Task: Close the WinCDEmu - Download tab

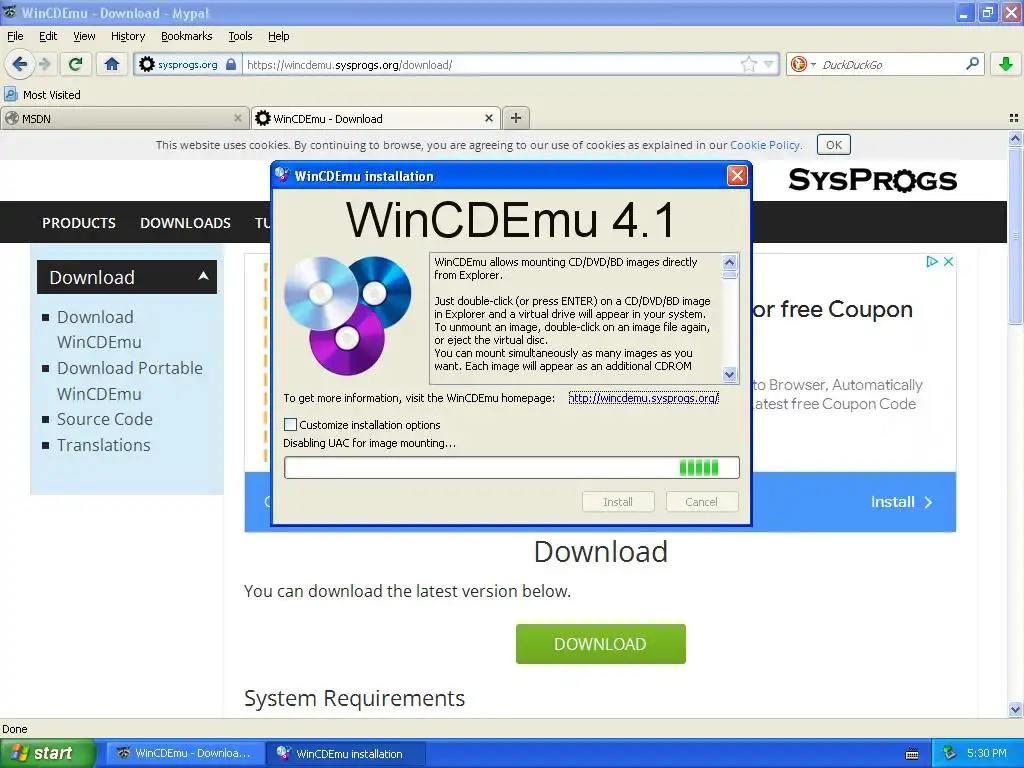Action: point(488,118)
